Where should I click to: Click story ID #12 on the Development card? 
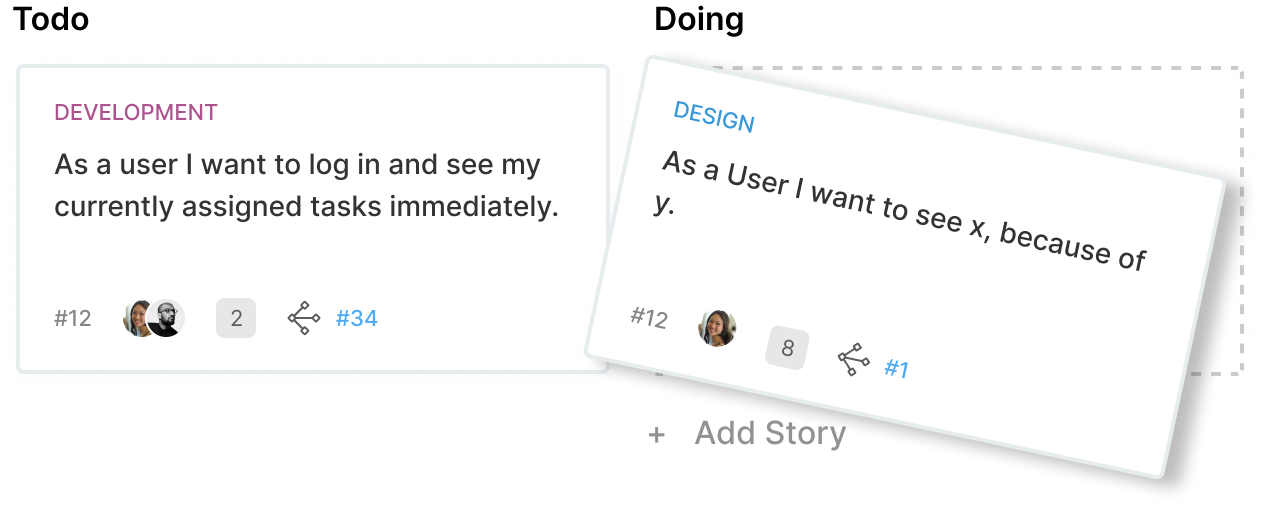(x=73, y=318)
